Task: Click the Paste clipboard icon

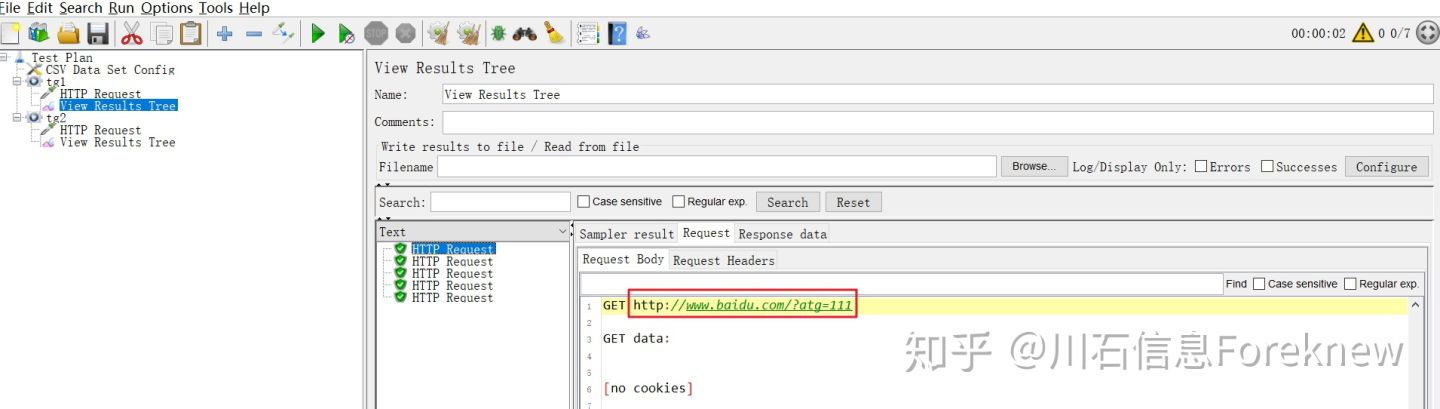Action: point(190,34)
